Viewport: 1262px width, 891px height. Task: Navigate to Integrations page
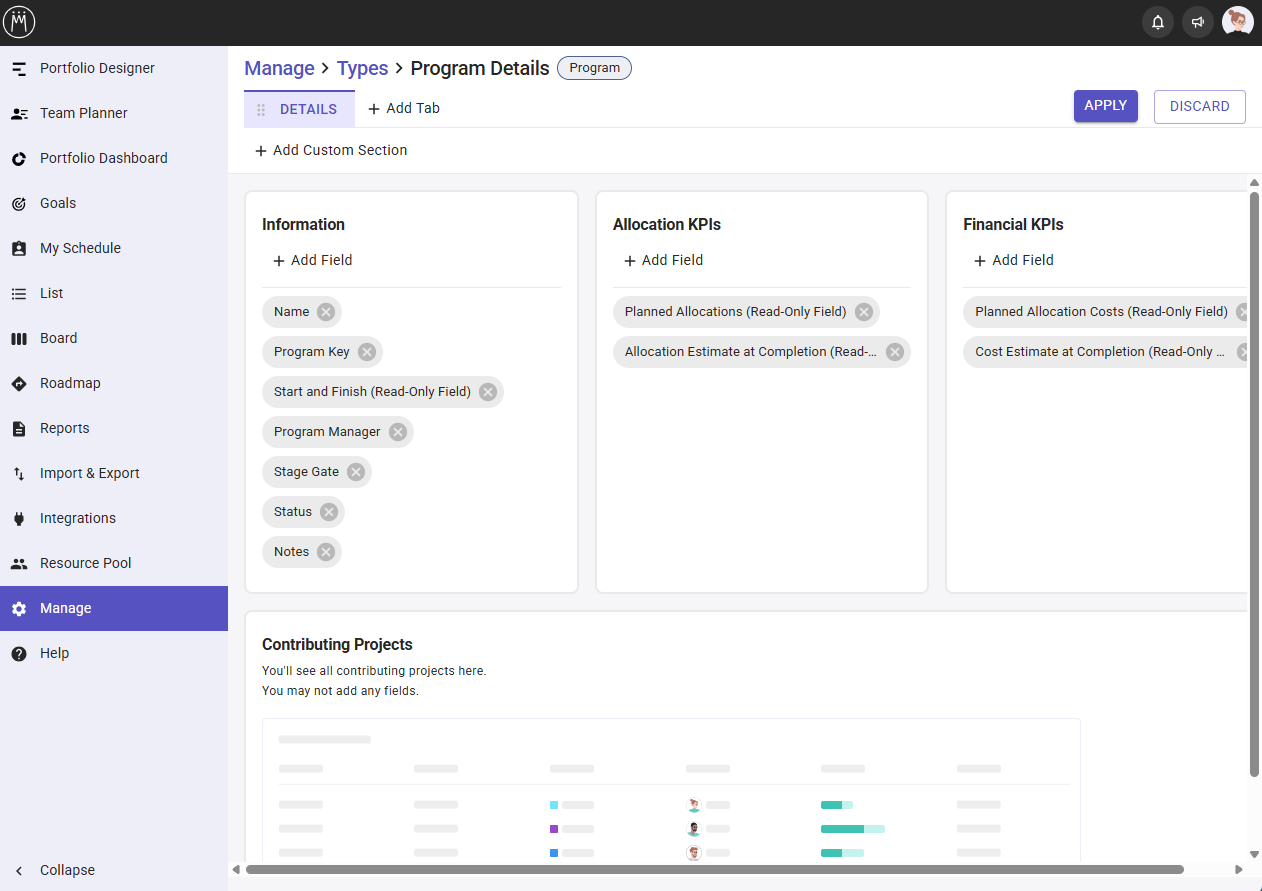coord(78,518)
